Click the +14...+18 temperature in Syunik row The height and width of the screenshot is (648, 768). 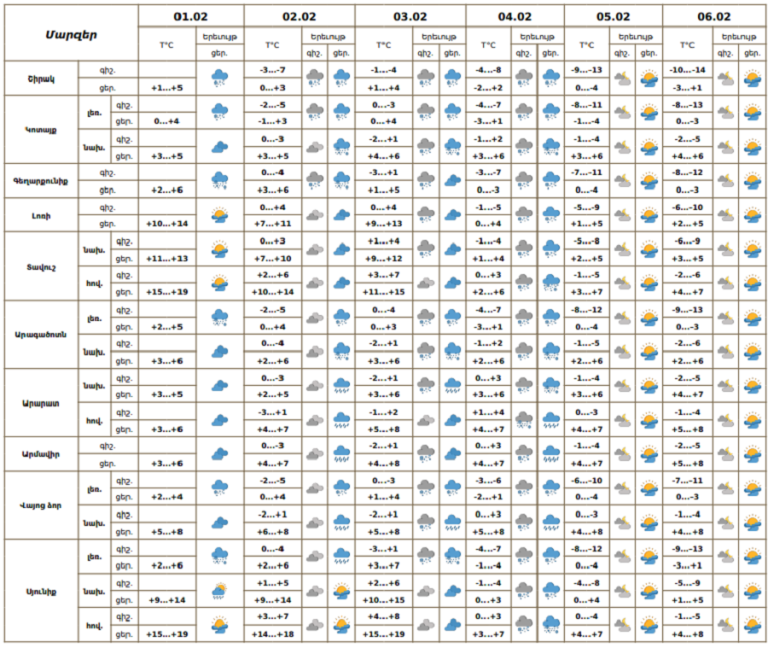pos(273,634)
